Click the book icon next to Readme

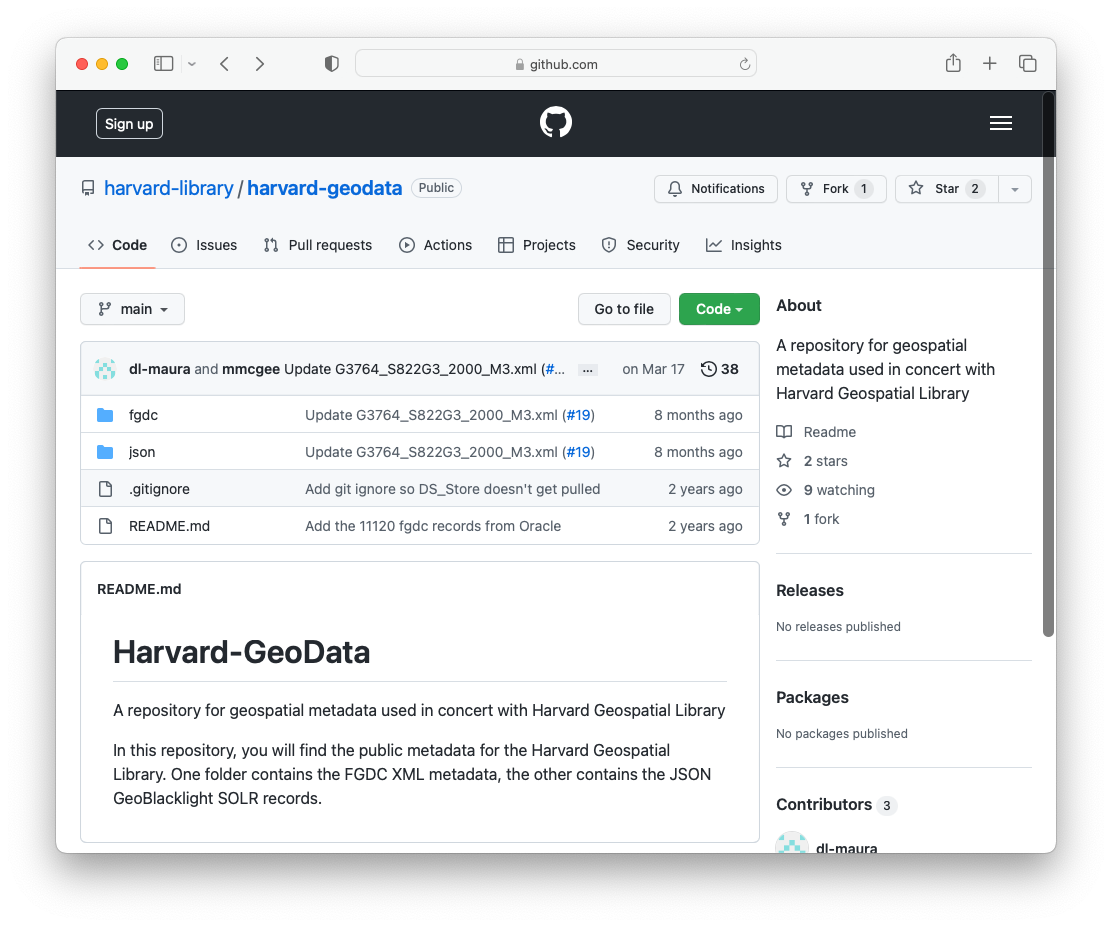[x=784, y=432]
